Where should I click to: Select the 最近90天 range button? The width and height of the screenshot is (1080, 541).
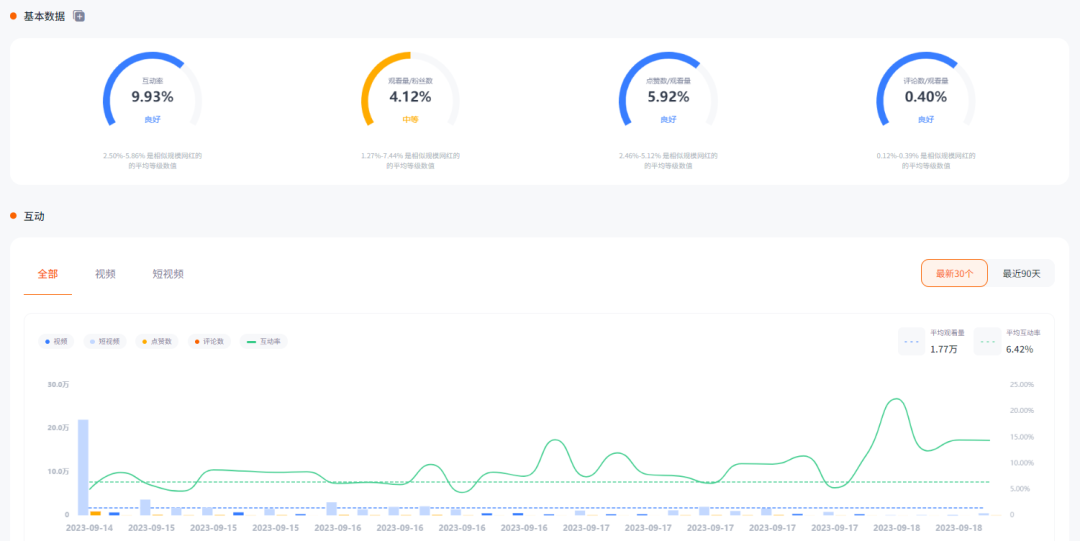tap(1021, 273)
